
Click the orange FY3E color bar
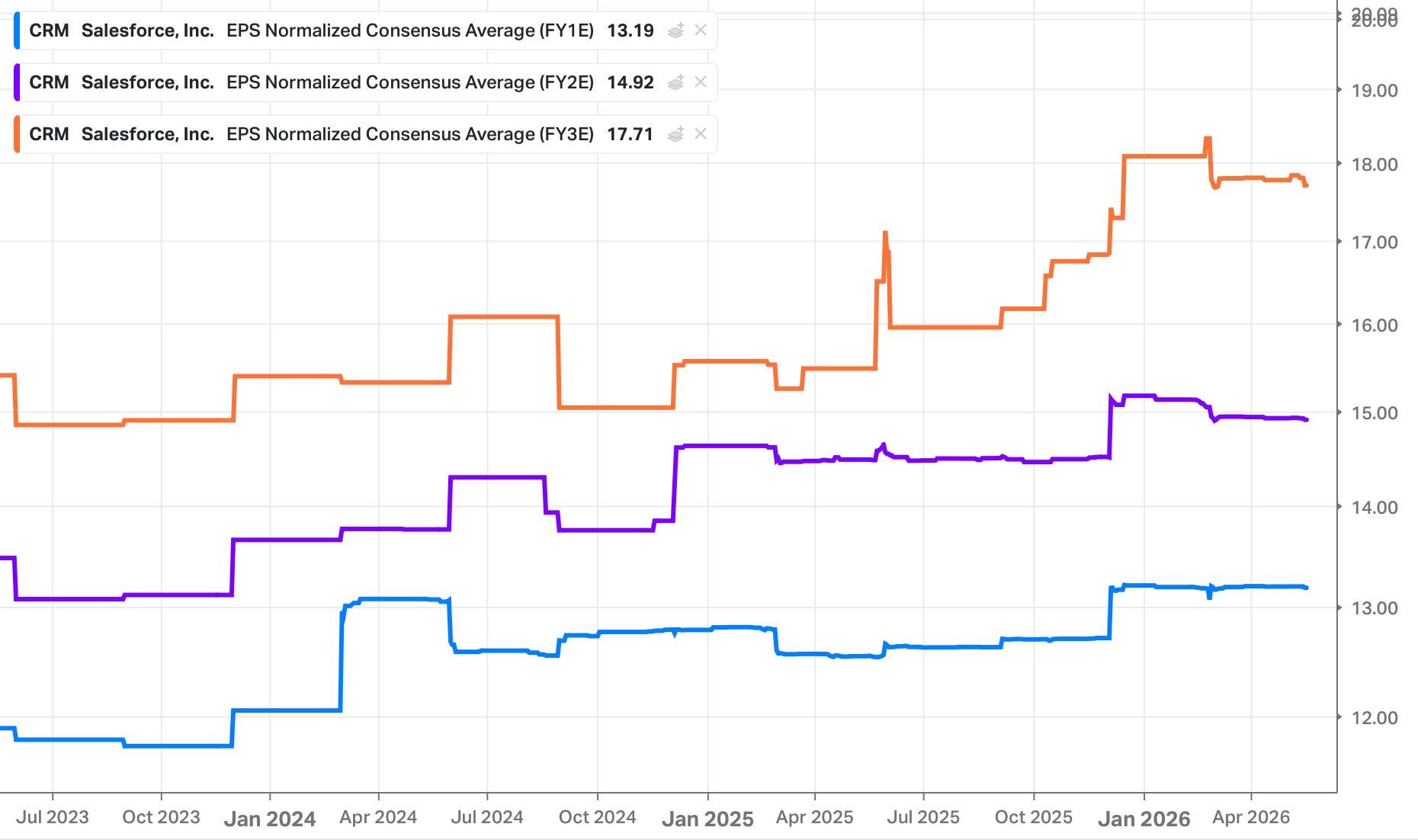pos(17,134)
